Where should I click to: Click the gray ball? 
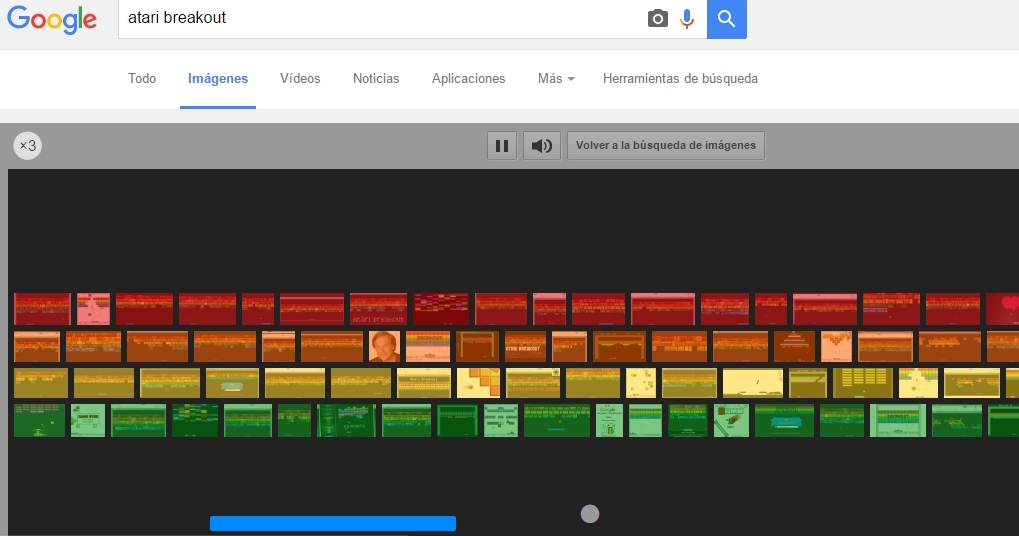[589, 514]
